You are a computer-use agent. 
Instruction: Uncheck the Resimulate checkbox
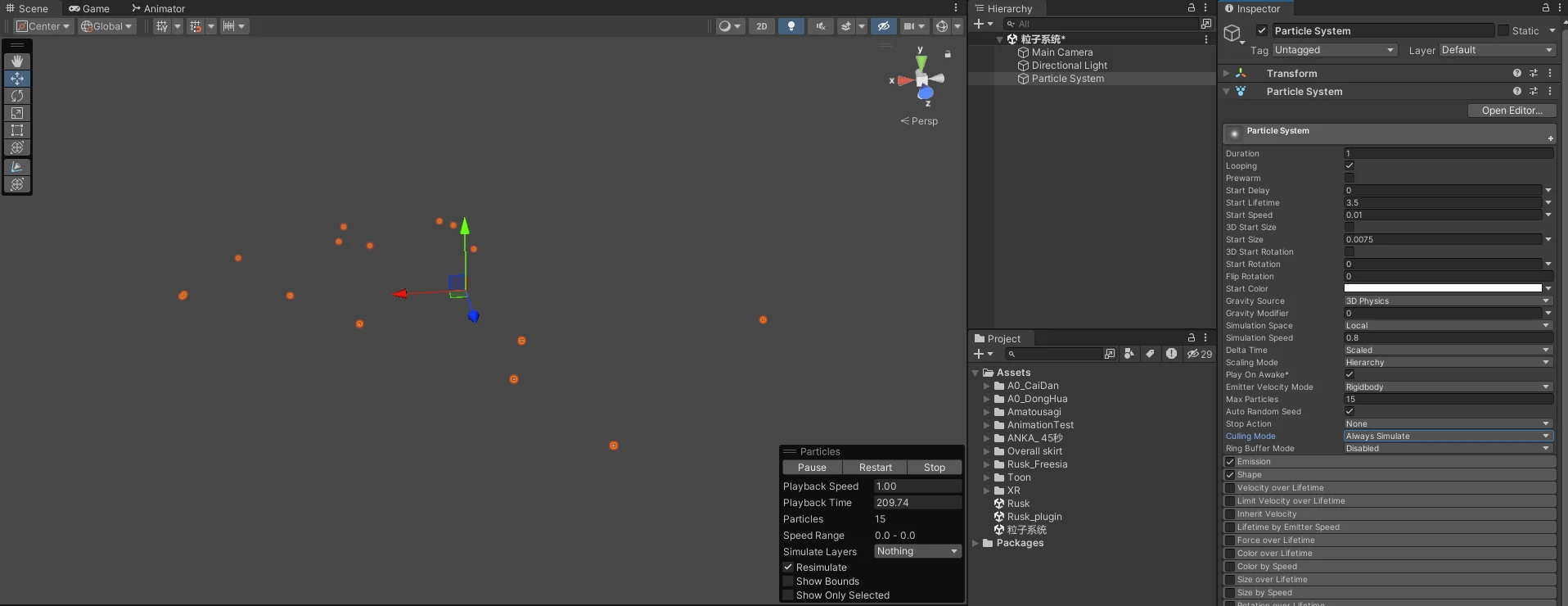coord(788,567)
